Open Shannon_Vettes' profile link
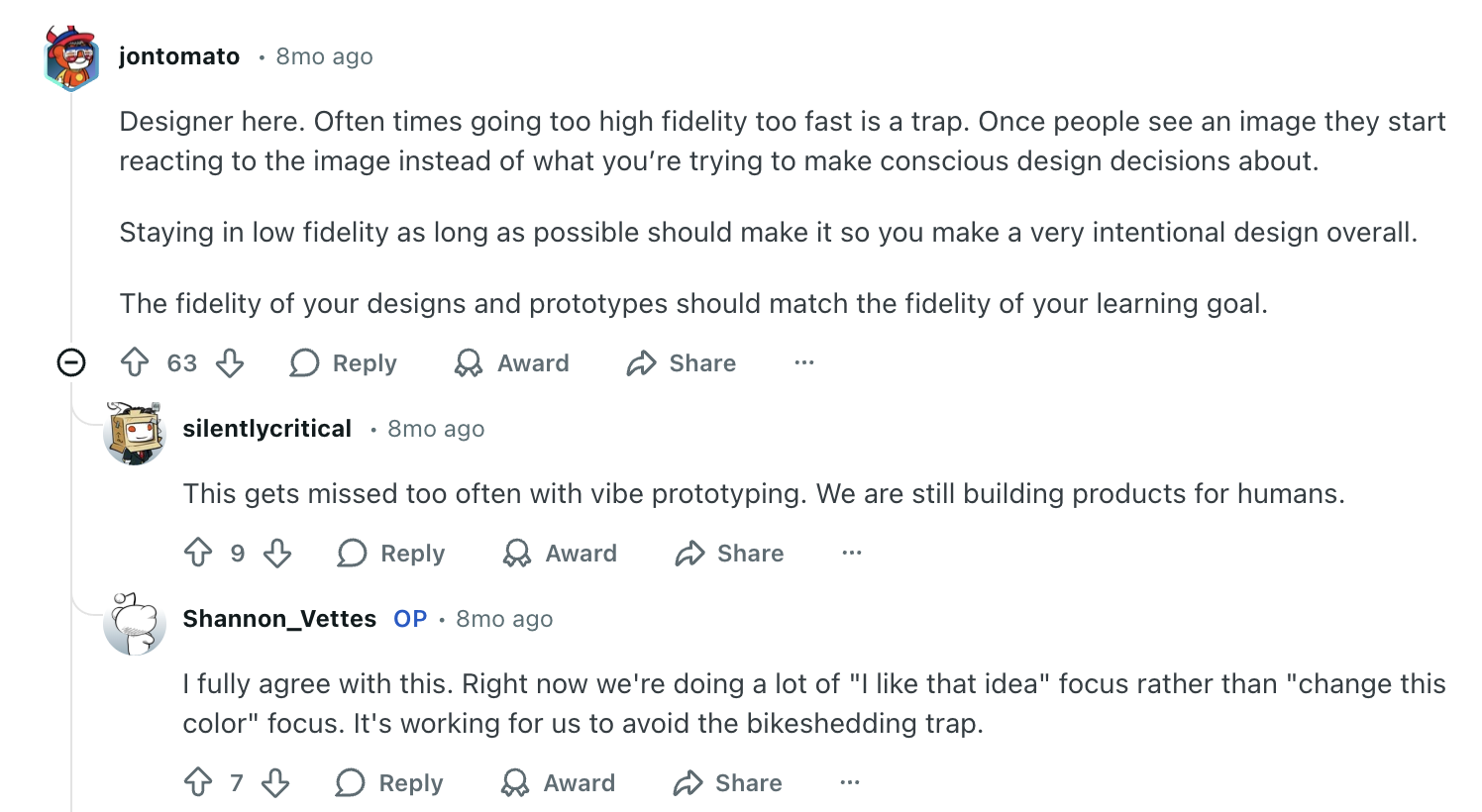This screenshot has width=1482, height=812. coord(279,619)
